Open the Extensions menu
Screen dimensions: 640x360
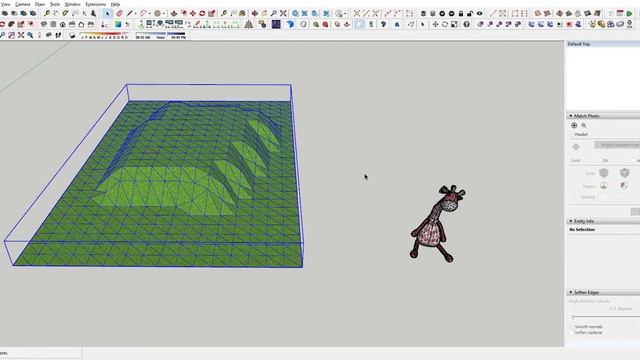[x=96, y=4]
